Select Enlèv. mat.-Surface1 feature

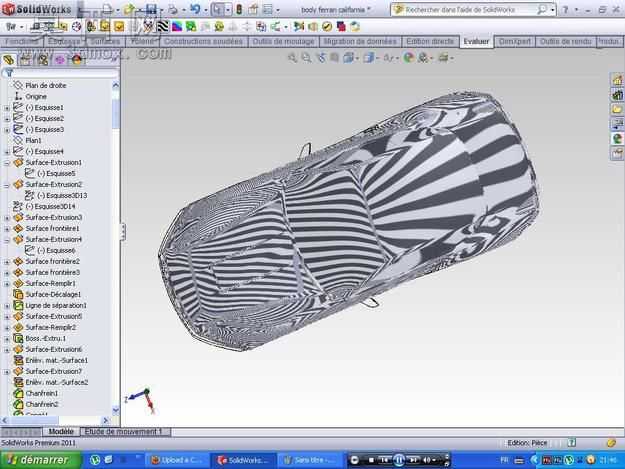(57, 360)
